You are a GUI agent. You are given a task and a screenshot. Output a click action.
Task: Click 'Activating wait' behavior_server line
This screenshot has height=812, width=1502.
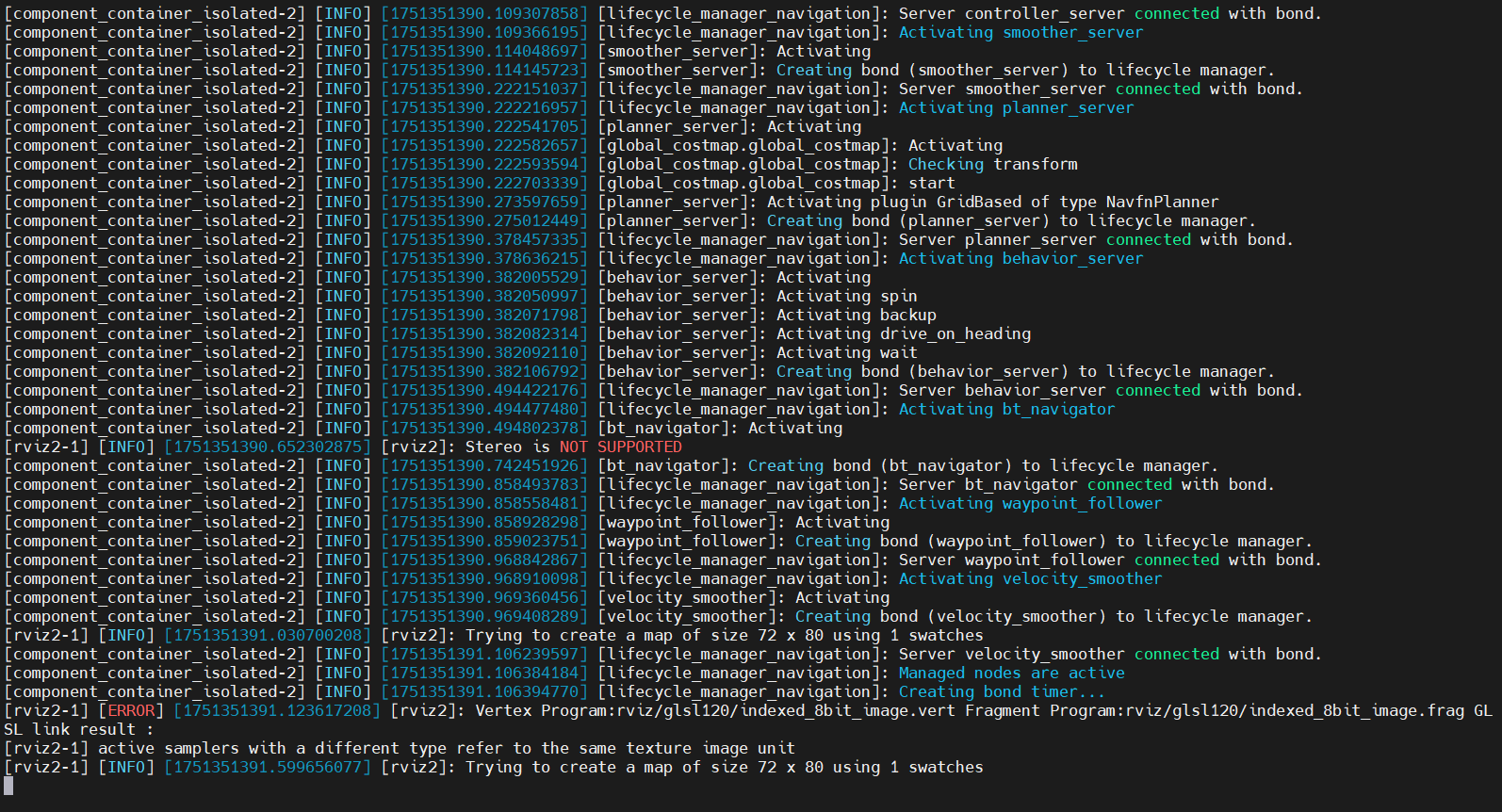[847, 352]
